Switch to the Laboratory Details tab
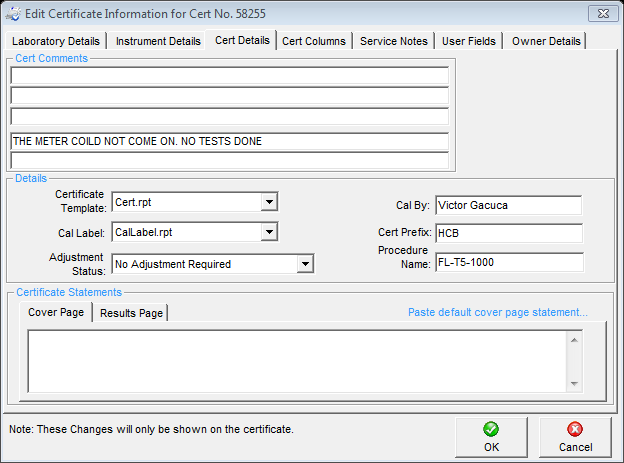The height and width of the screenshot is (463, 624). (x=56, y=41)
